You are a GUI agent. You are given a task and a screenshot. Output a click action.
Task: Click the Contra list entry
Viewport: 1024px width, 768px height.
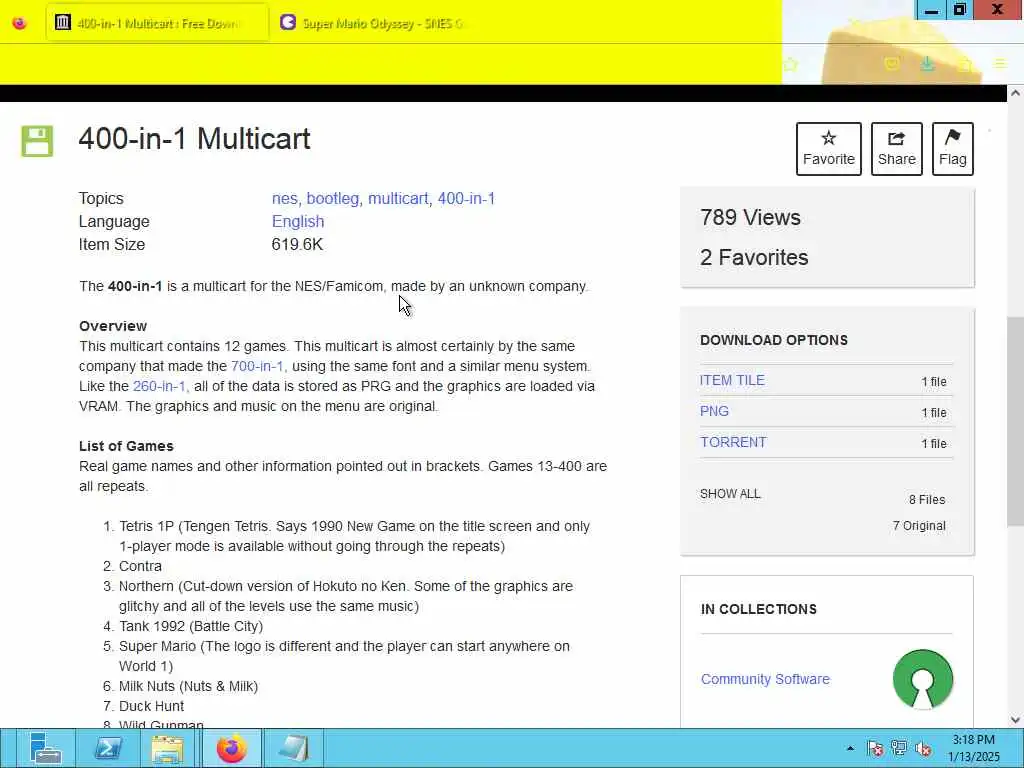[140, 566]
